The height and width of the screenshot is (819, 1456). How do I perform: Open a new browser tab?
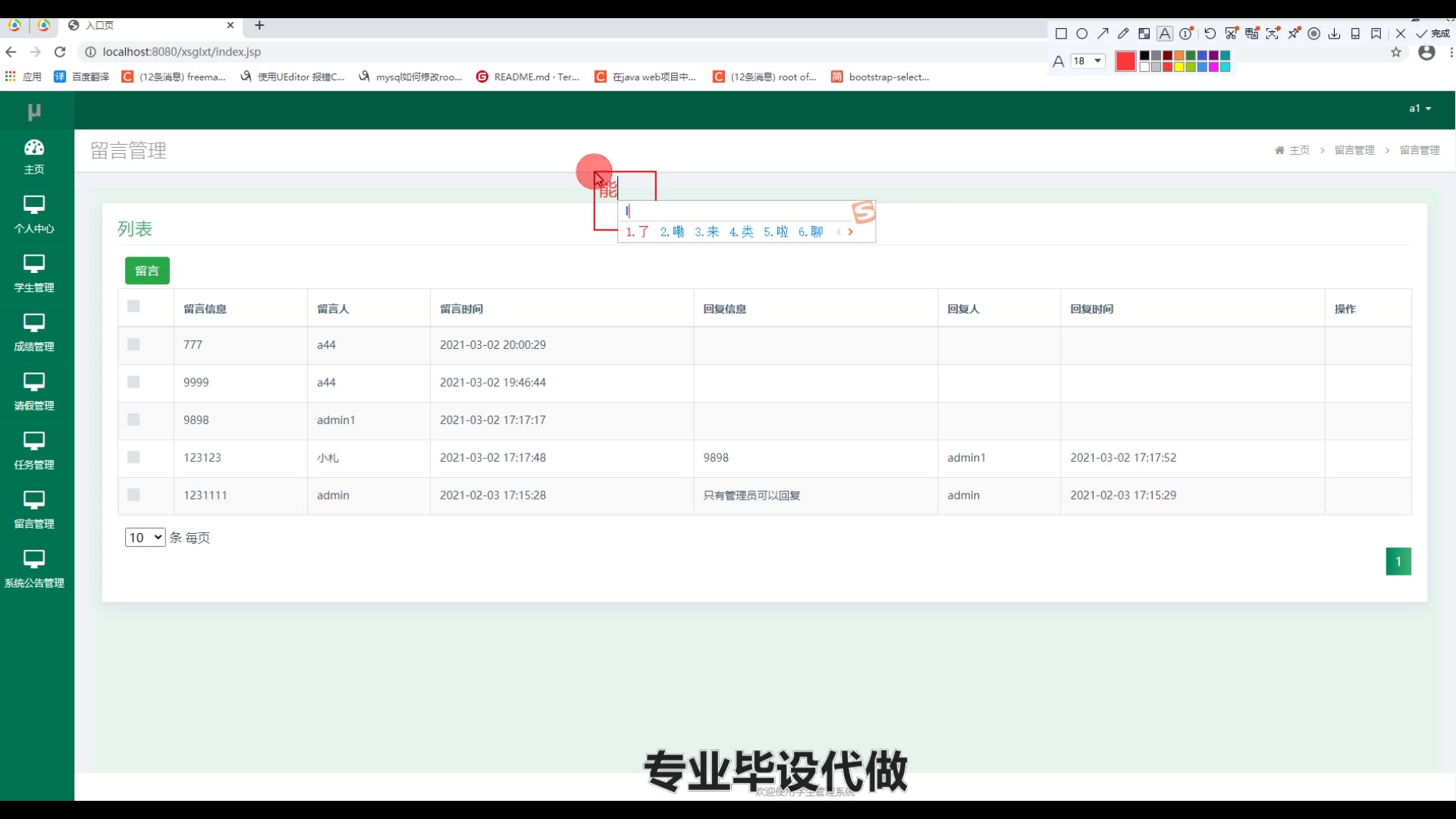259,25
